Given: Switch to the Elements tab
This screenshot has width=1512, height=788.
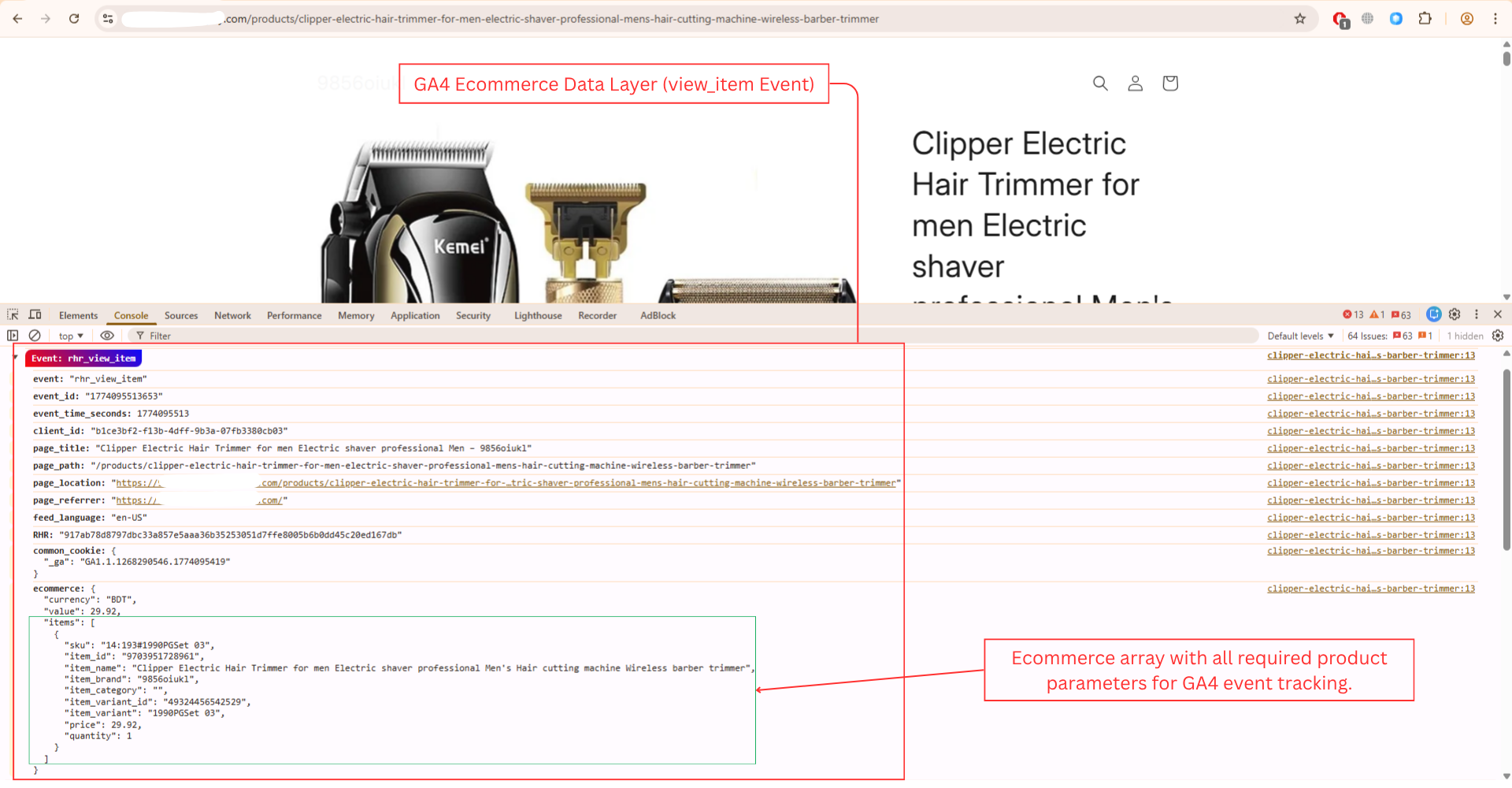Looking at the screenshot, I should click(x=79, y=315).
